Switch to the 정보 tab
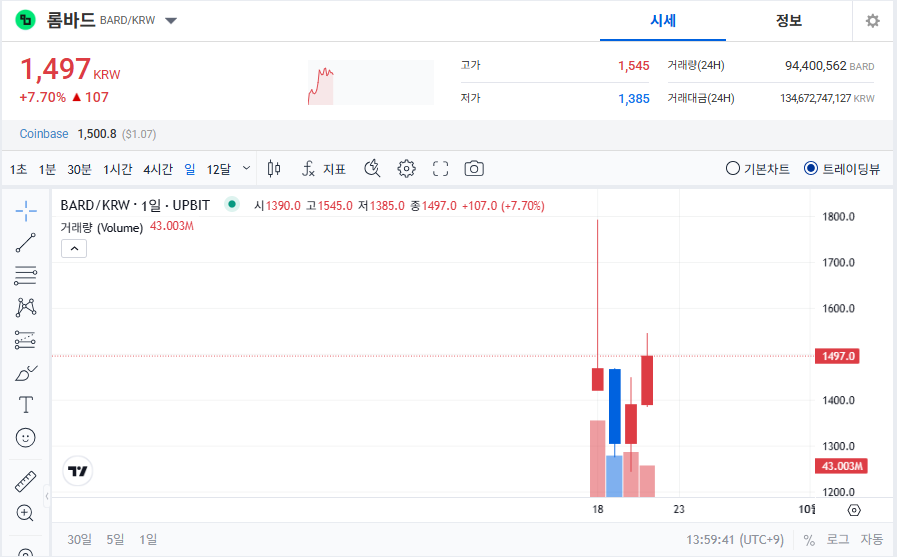The width and height of the screenshot is (897, 557). (x=789, y=21)
